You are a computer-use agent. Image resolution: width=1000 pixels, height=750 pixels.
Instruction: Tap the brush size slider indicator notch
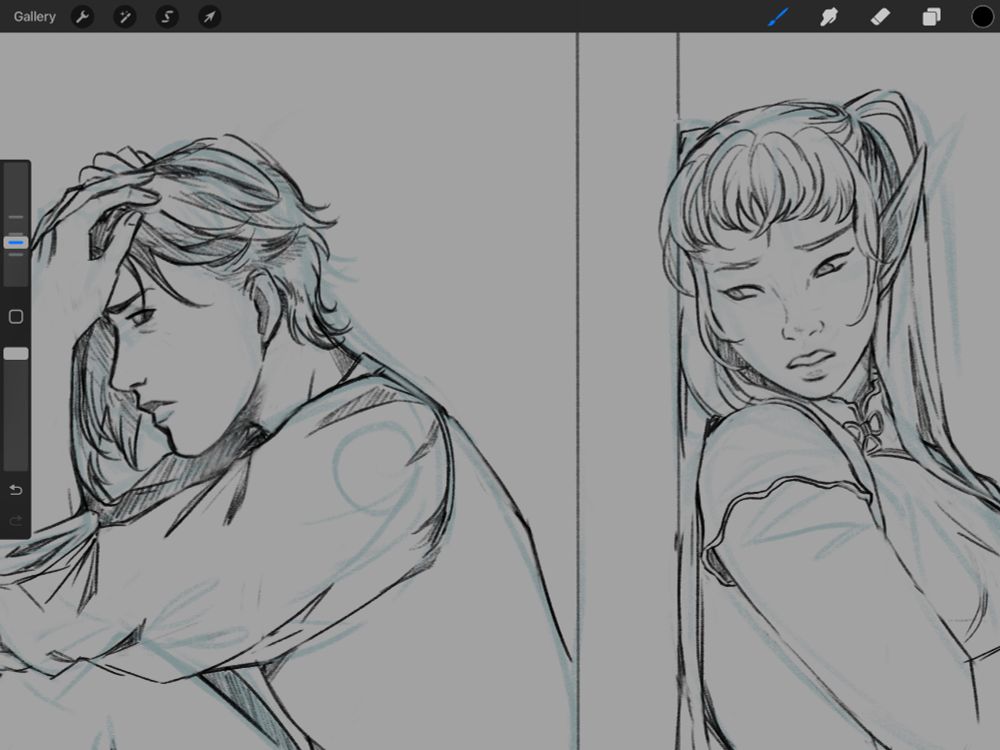point(15,242)
